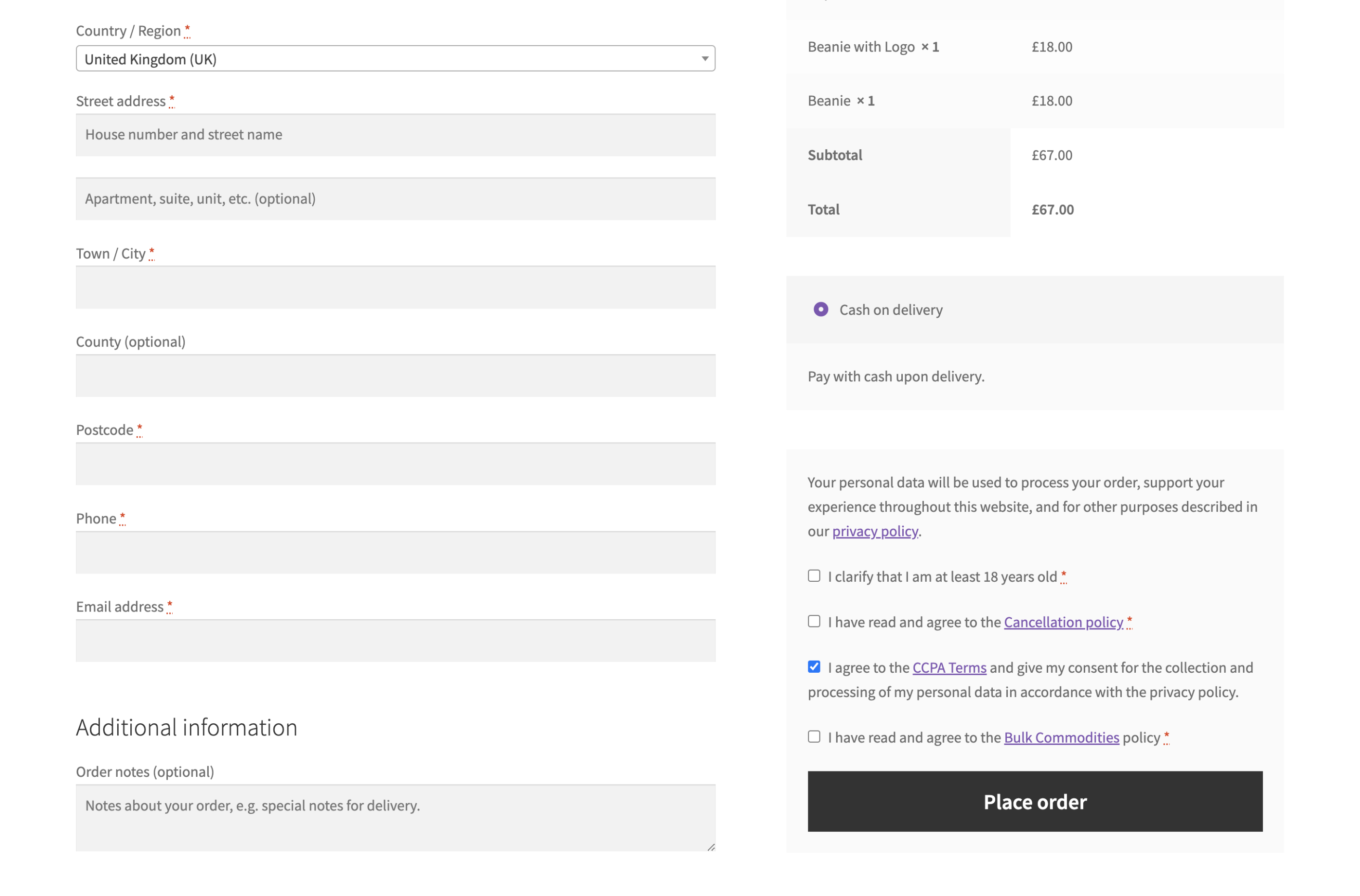
Task: Click the Street address input field
Action: (395, 135)
